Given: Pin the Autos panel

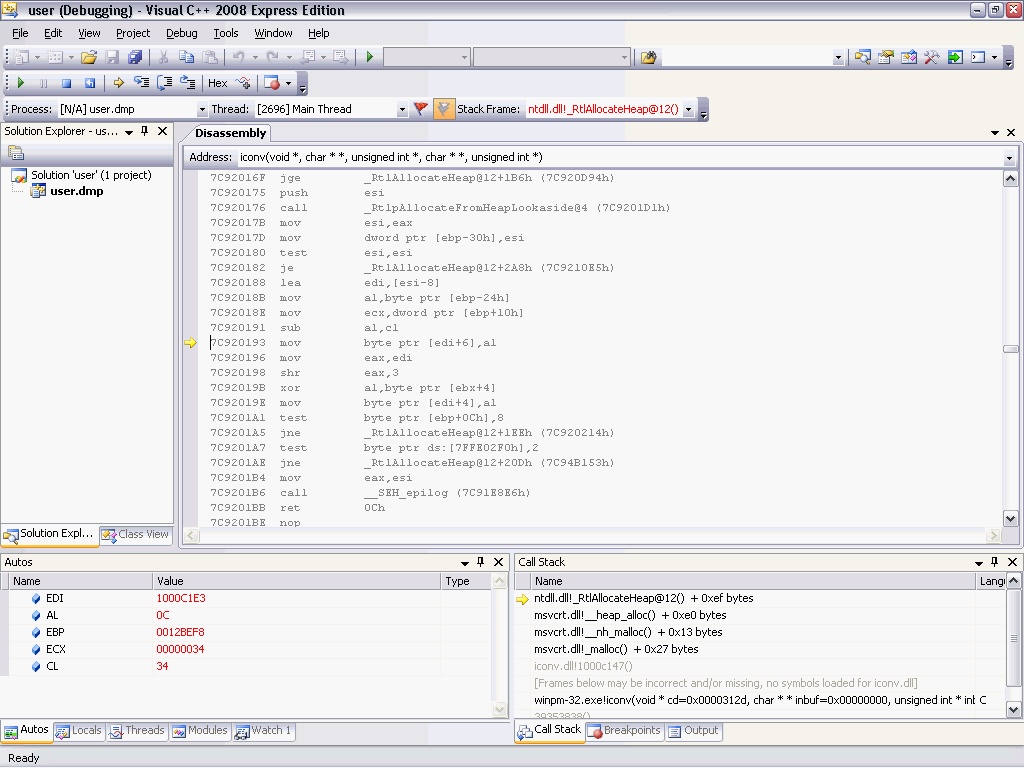Looking at the screenshot, I should pos(481,562).
